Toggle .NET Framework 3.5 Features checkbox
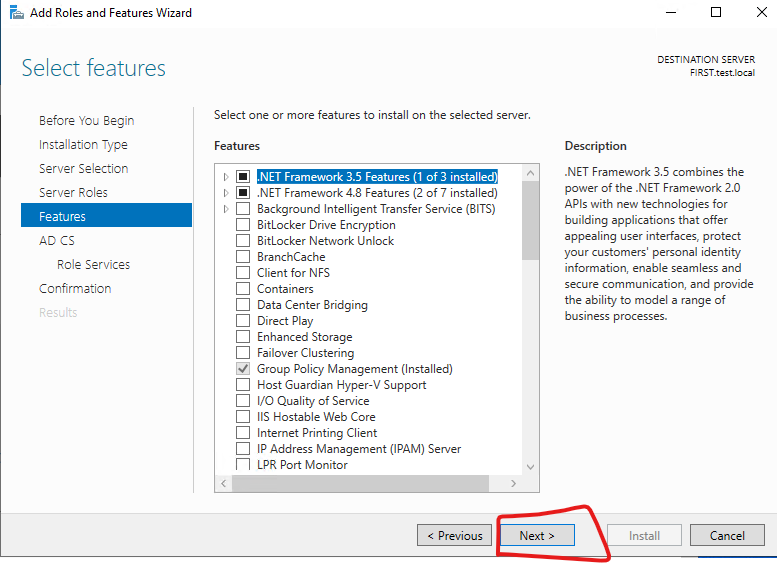 coord(243,176)
